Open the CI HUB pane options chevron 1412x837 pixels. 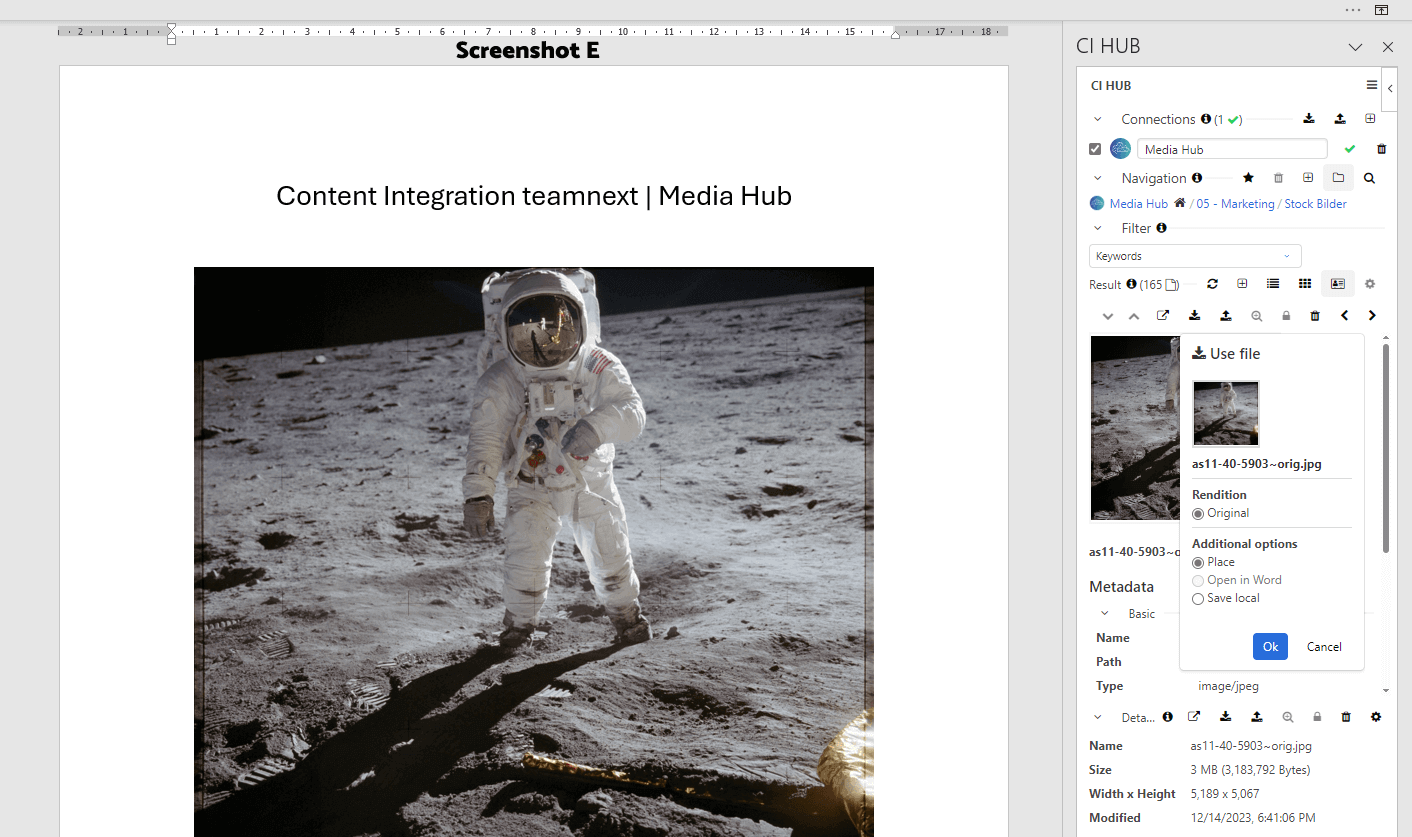(1355, 47)
